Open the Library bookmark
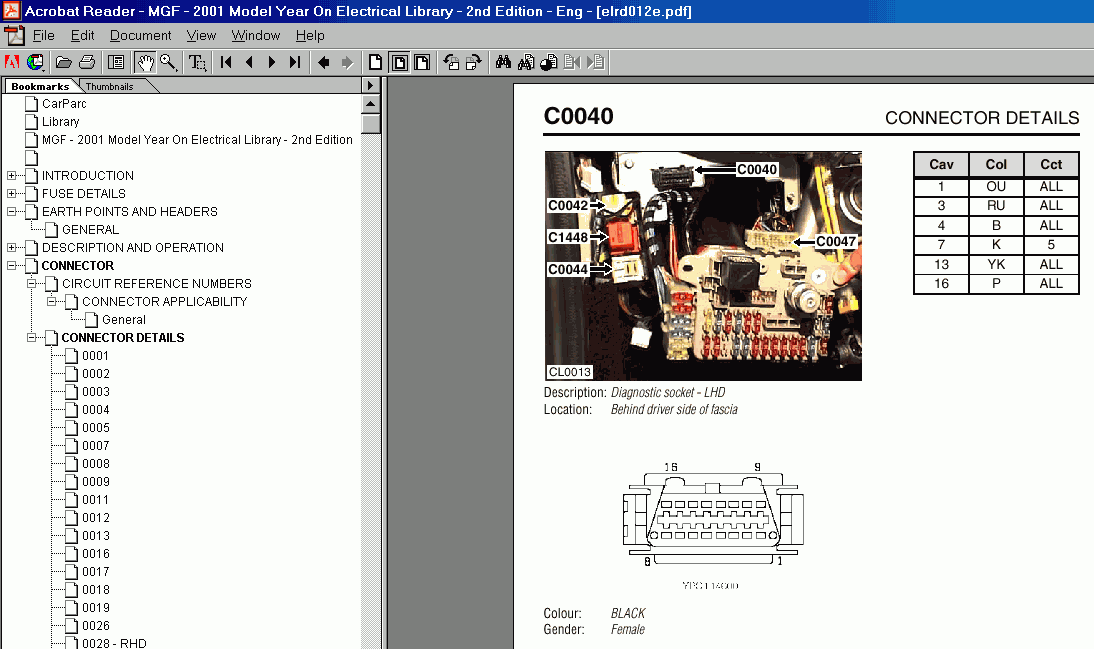1094x649 pixels. (x=60, y=121)
